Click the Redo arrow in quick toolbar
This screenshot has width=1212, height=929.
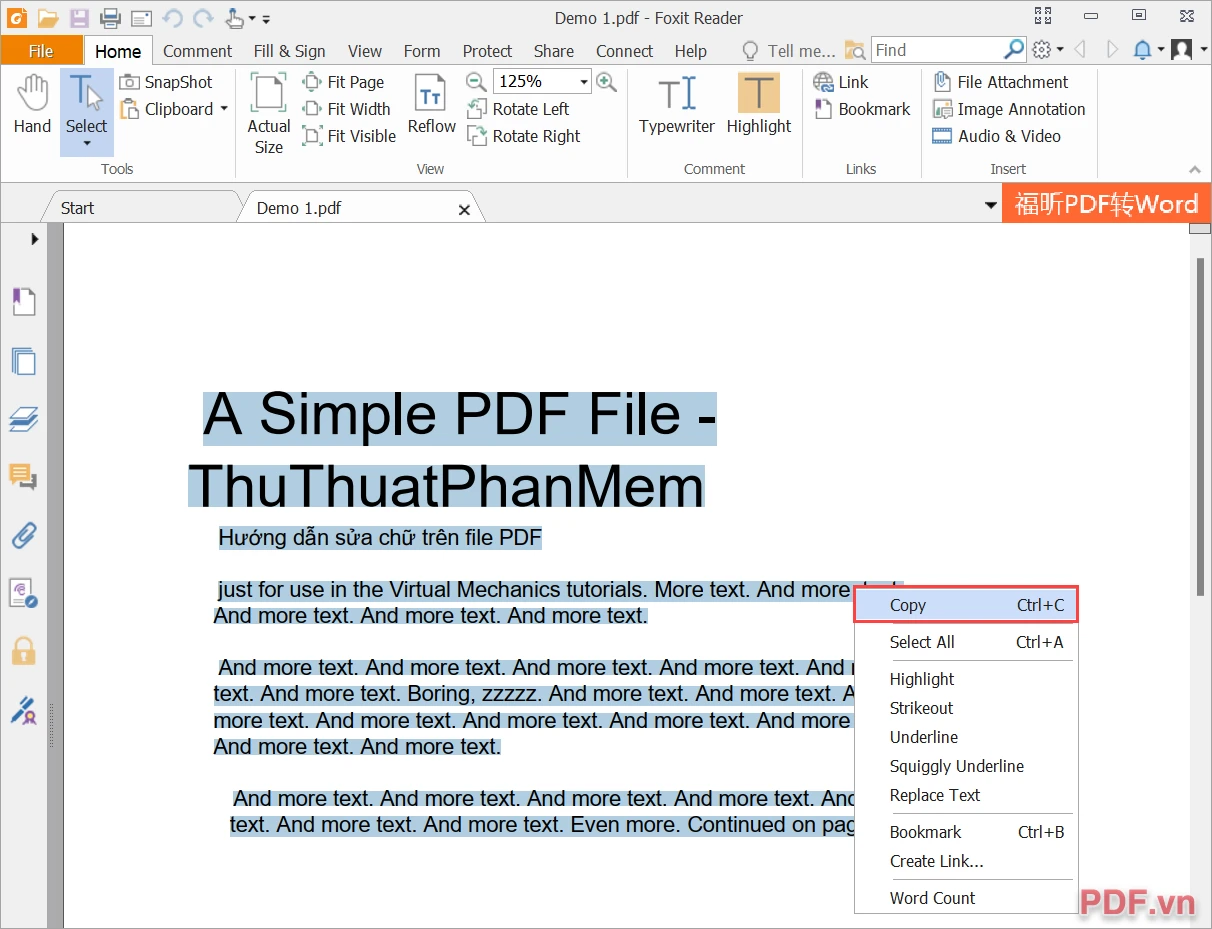coord(203,18)
